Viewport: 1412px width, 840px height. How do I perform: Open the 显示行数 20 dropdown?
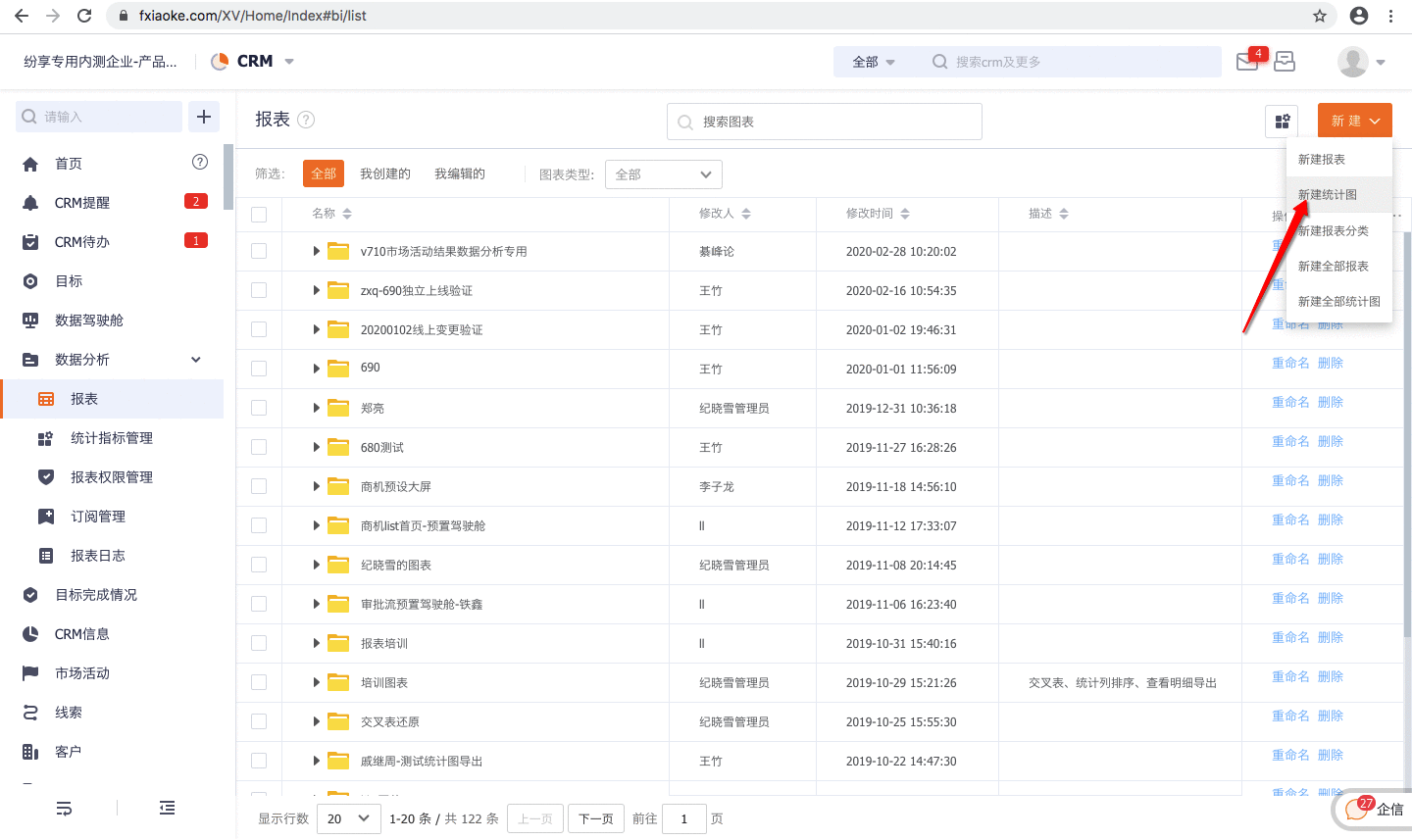[x=349, y=818]
